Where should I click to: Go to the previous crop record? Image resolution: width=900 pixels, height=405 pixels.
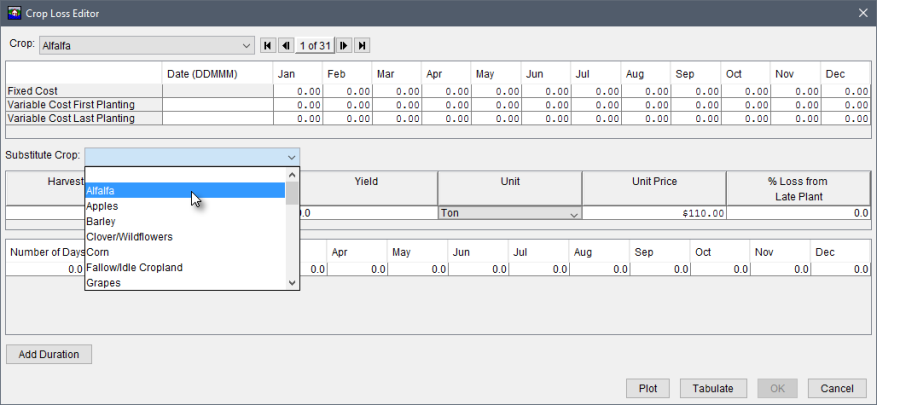(x=285, y=45)
